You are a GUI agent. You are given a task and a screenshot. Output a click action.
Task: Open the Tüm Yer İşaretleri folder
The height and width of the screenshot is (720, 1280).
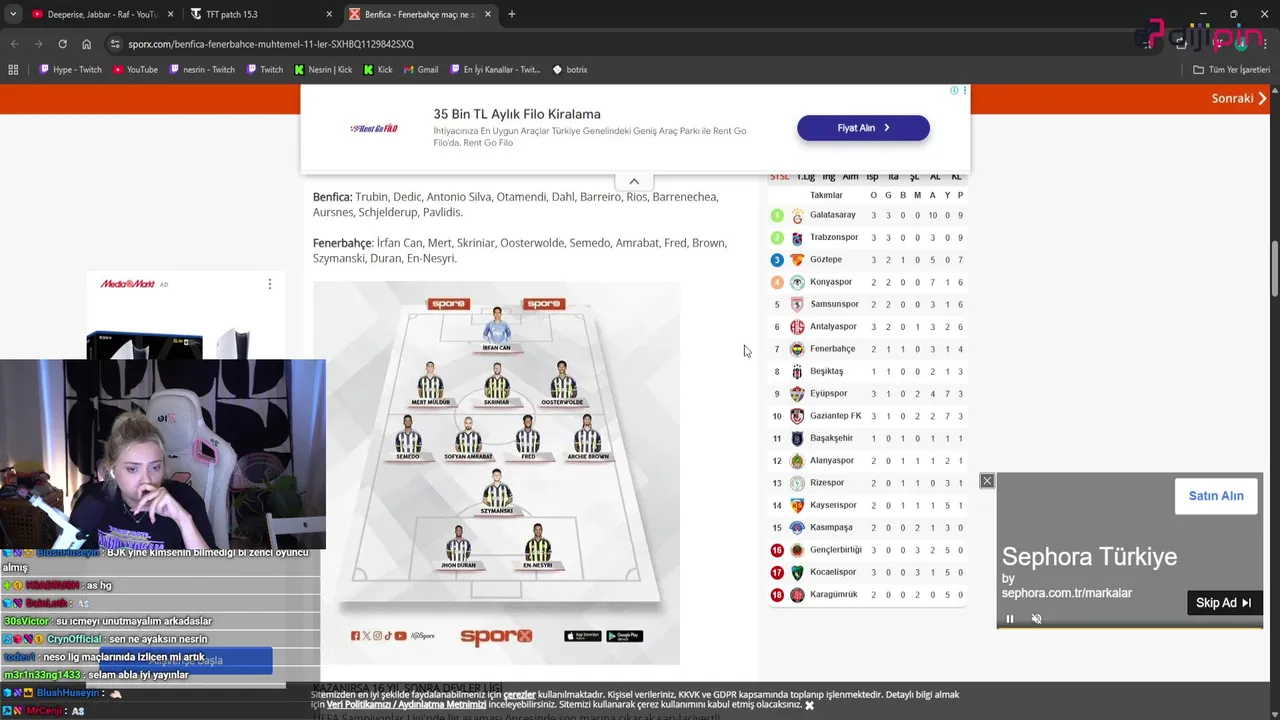click(1231, 70)
